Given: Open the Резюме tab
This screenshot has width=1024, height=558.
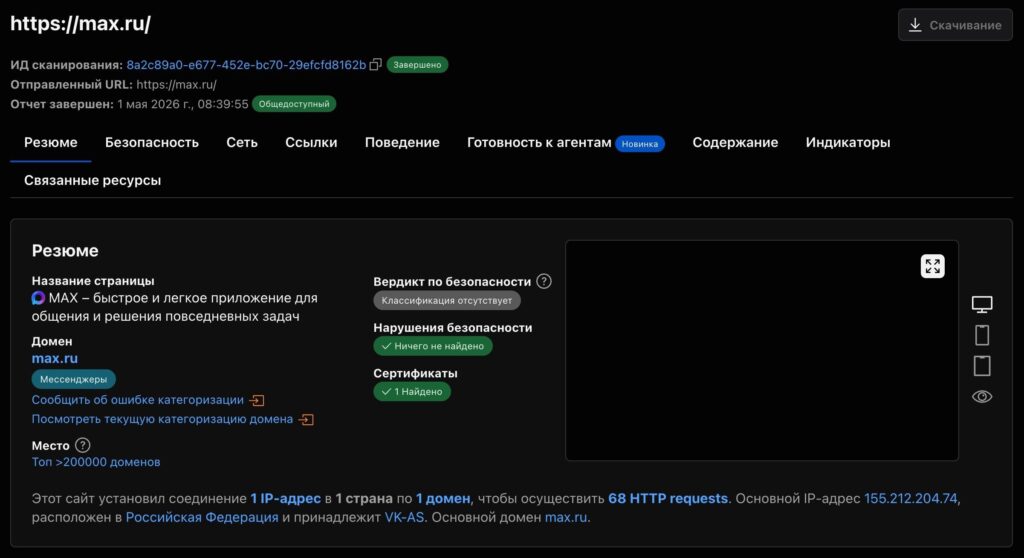Looking at the screenshot, I should [x=50, y=142].
